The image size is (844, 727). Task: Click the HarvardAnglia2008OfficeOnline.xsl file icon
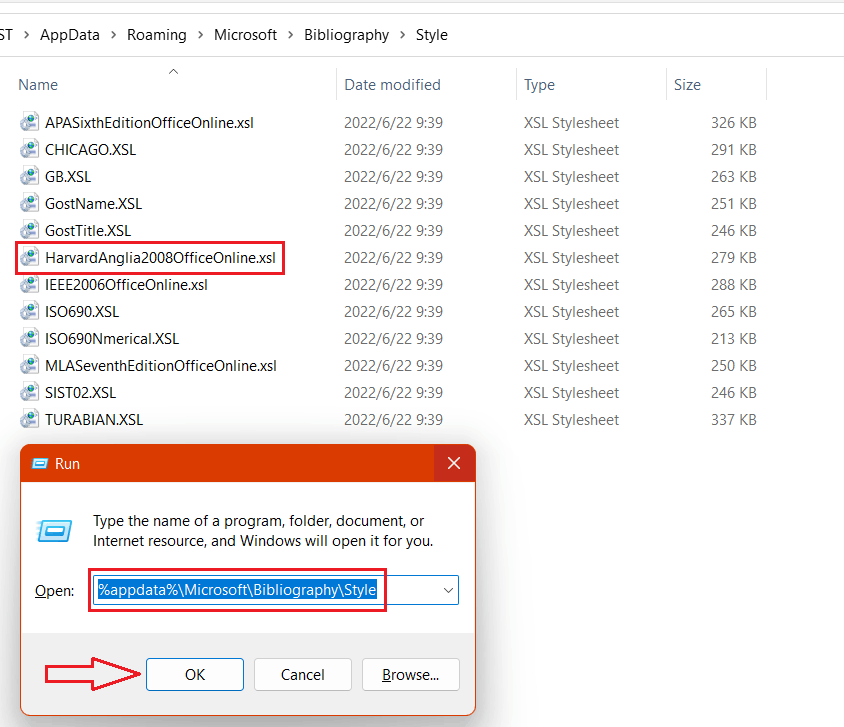30,257
